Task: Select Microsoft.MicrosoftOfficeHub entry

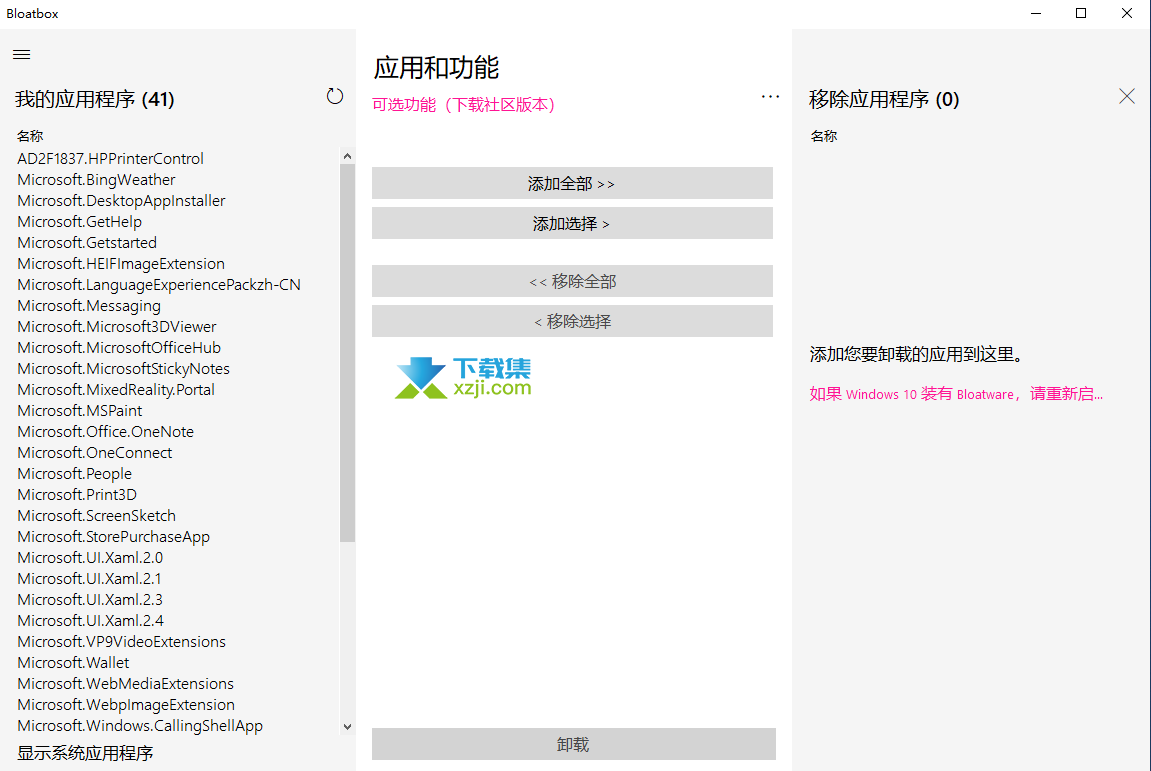Action: [119, 347]
